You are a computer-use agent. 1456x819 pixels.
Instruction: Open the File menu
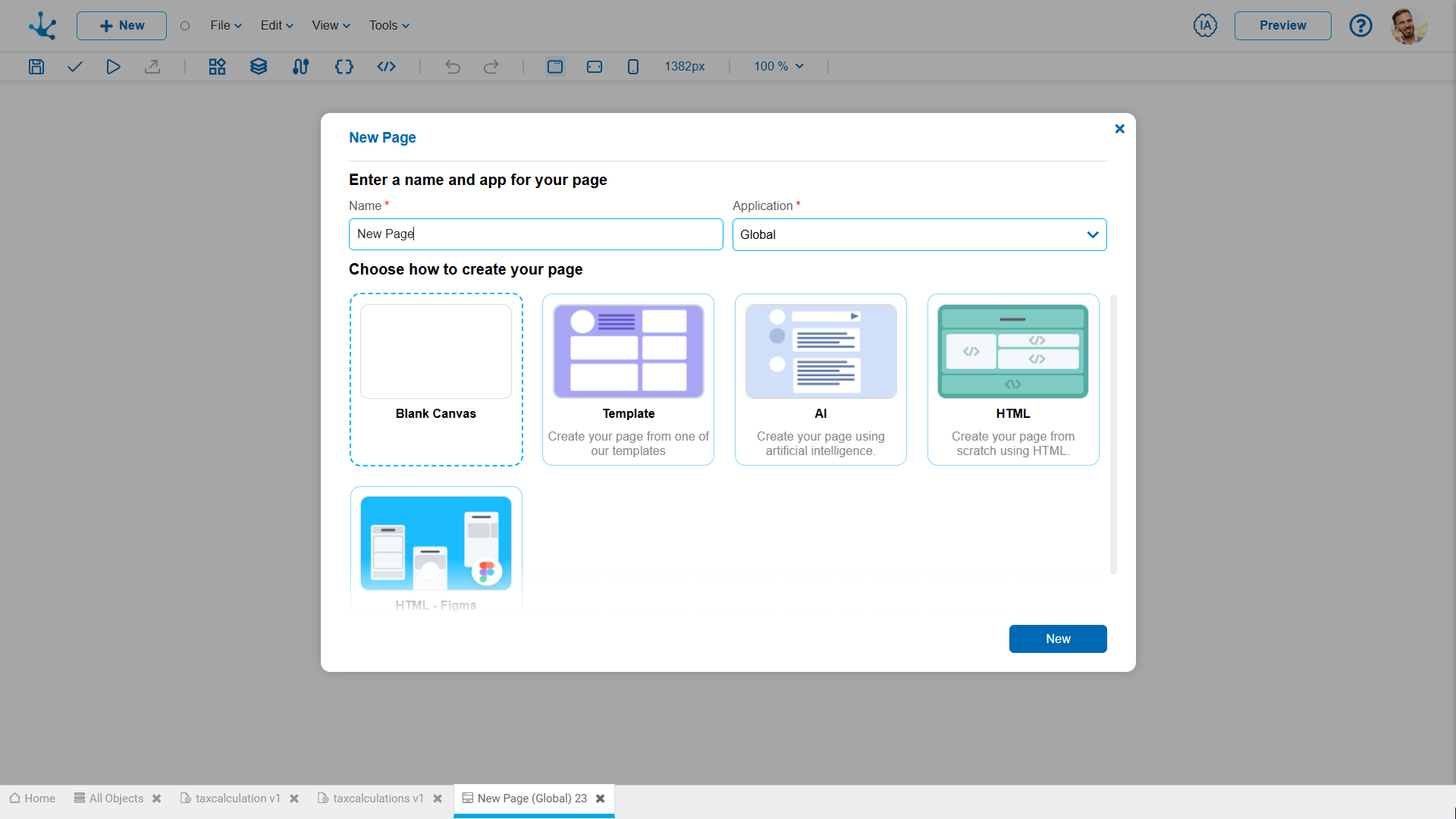[224, 25]
